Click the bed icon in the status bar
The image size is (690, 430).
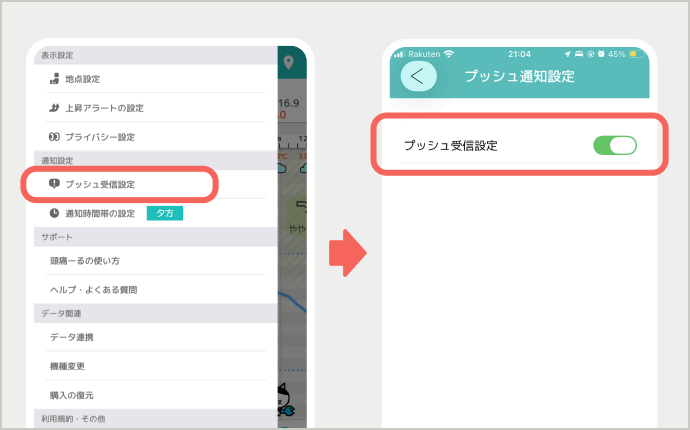click(x=579, y=54)
